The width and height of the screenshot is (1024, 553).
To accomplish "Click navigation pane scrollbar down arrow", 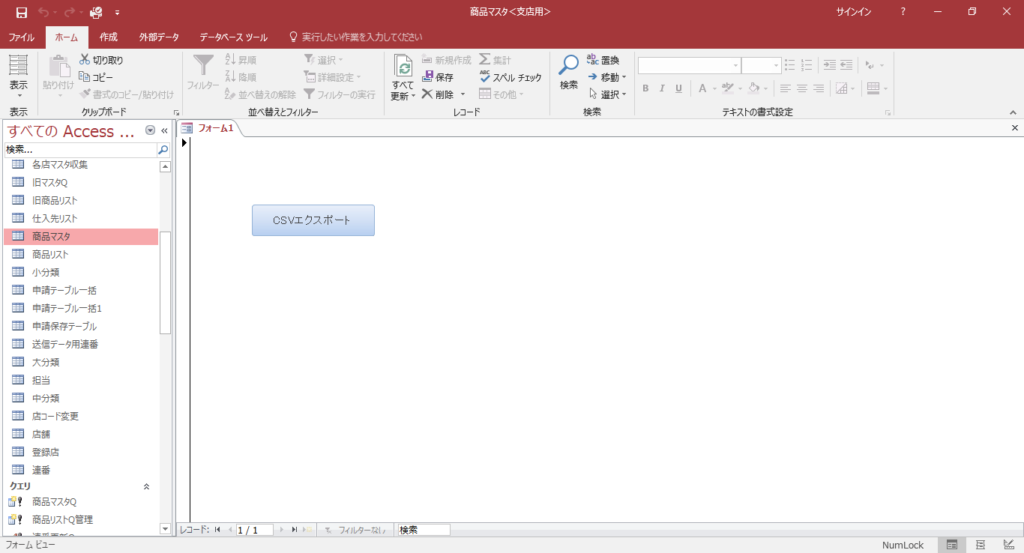I will [165, 529].
